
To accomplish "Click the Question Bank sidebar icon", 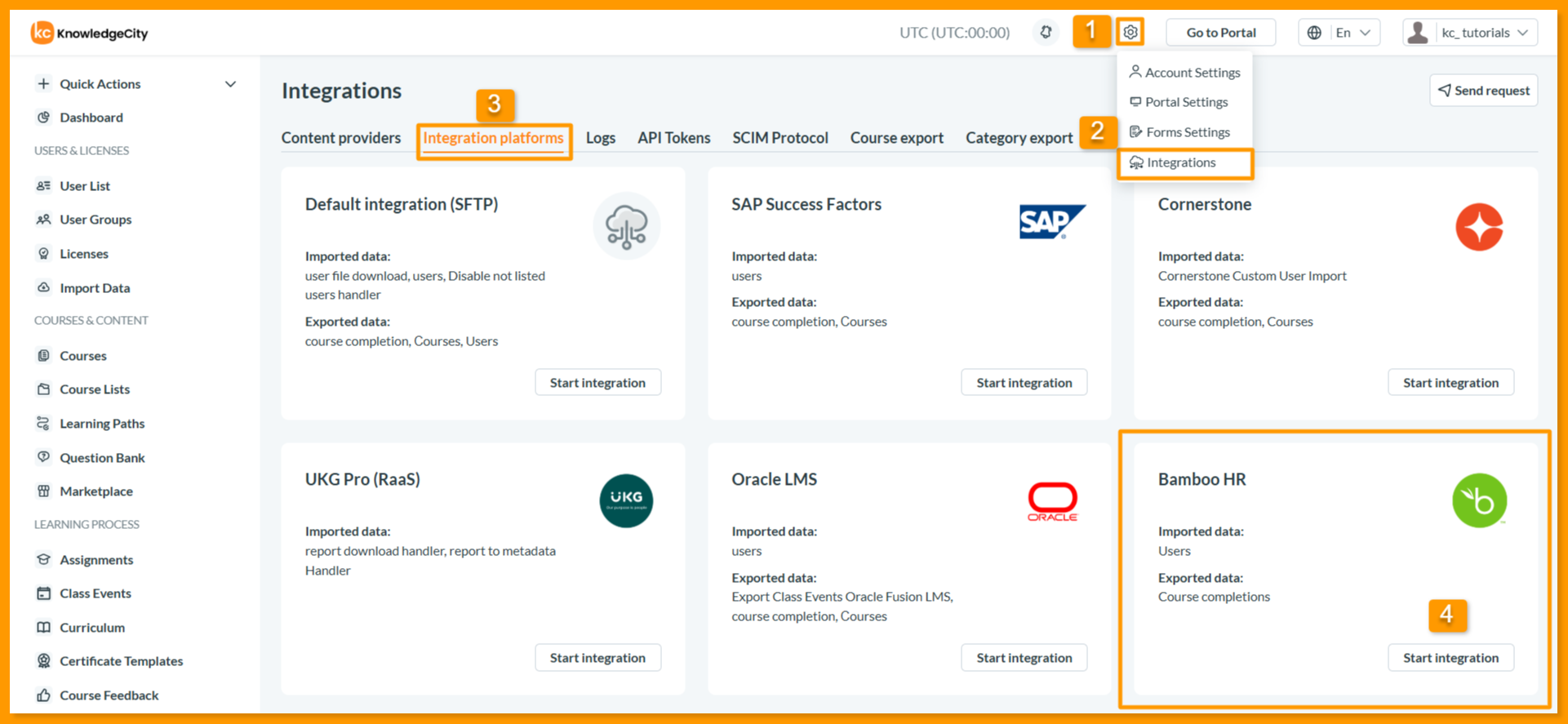I will pos(44,458).
